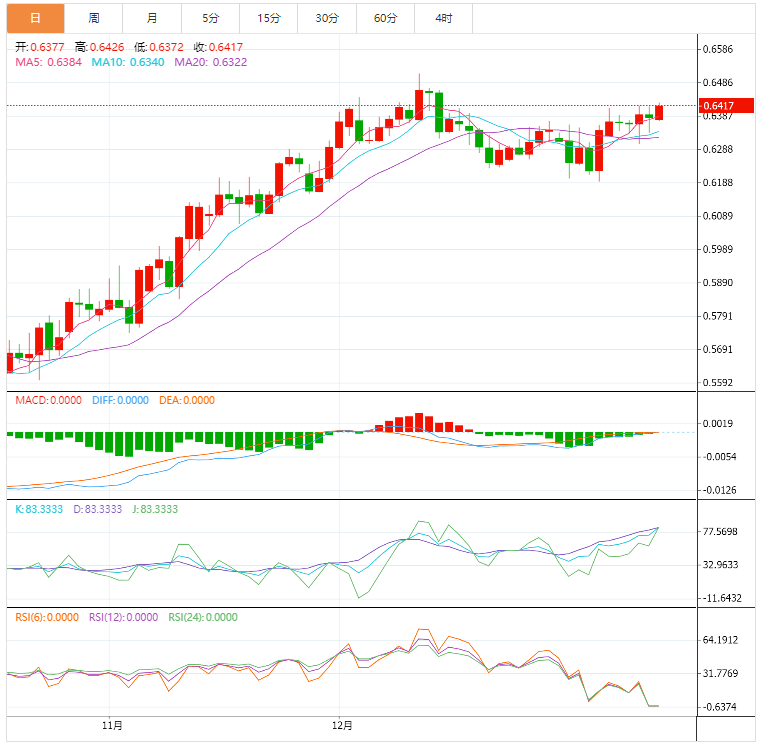Click the 12月 date axis label
Screen dimensions: 759x748
[343, 725]
